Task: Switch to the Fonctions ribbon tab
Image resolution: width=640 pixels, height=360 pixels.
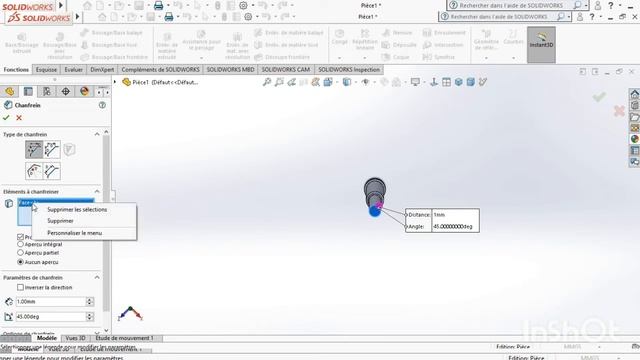Action: [x=16, y=70]
